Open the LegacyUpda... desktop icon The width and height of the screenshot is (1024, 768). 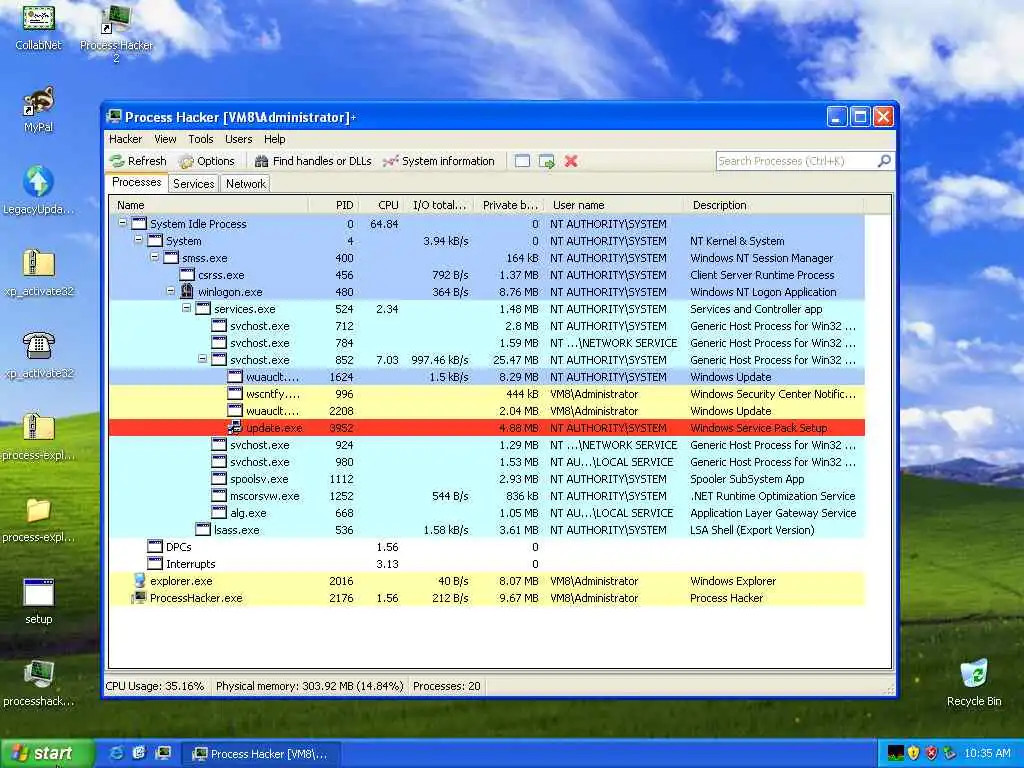click(x=39, y=191)
